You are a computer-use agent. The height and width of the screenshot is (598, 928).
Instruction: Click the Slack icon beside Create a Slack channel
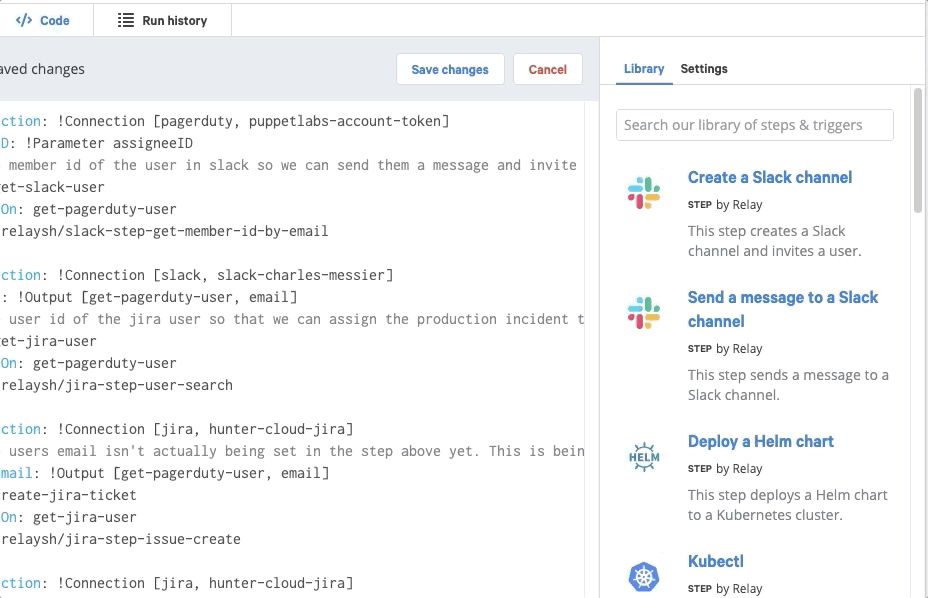(x=644, y=193)
